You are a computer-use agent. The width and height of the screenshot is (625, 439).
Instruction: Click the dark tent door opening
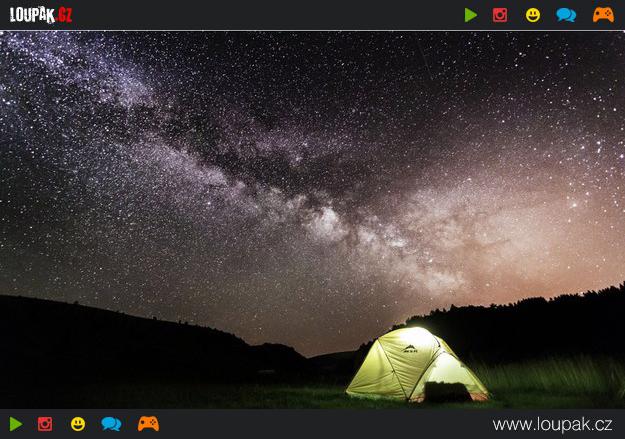(447, 391)
